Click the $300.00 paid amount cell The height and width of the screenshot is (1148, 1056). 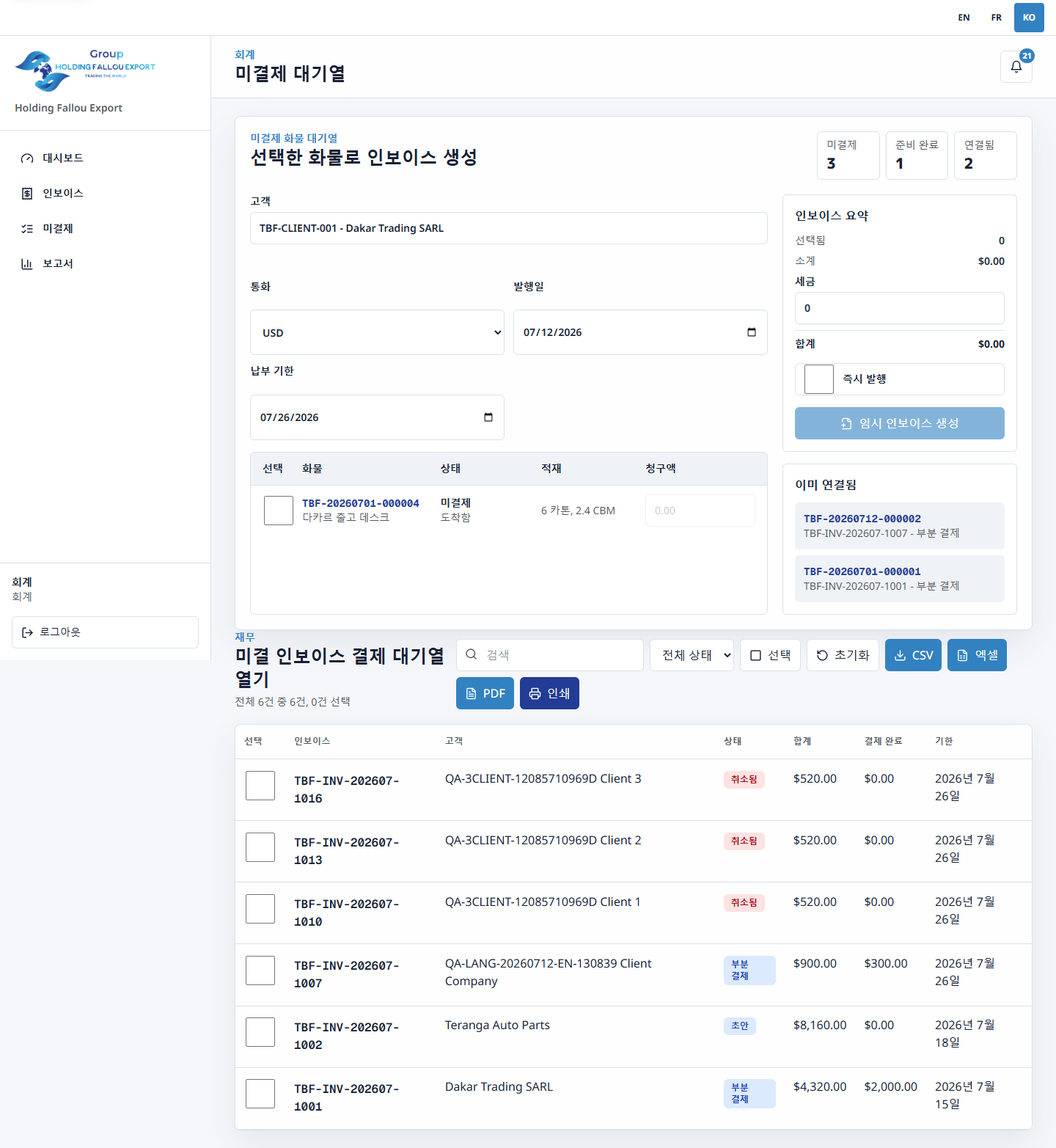point(886,964)
